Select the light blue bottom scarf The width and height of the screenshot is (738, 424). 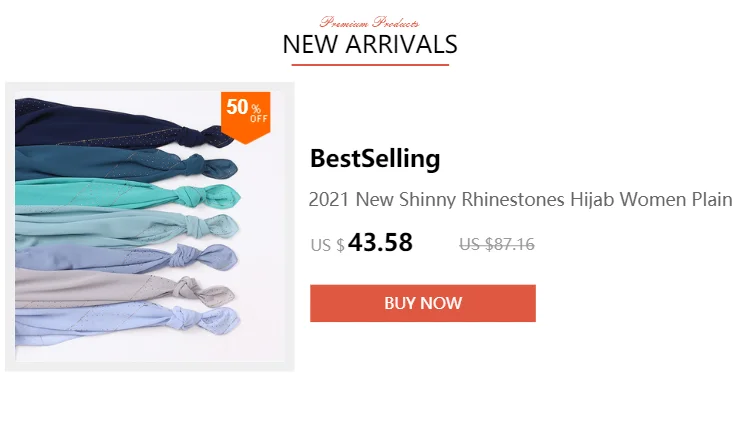tap(127, 325)
